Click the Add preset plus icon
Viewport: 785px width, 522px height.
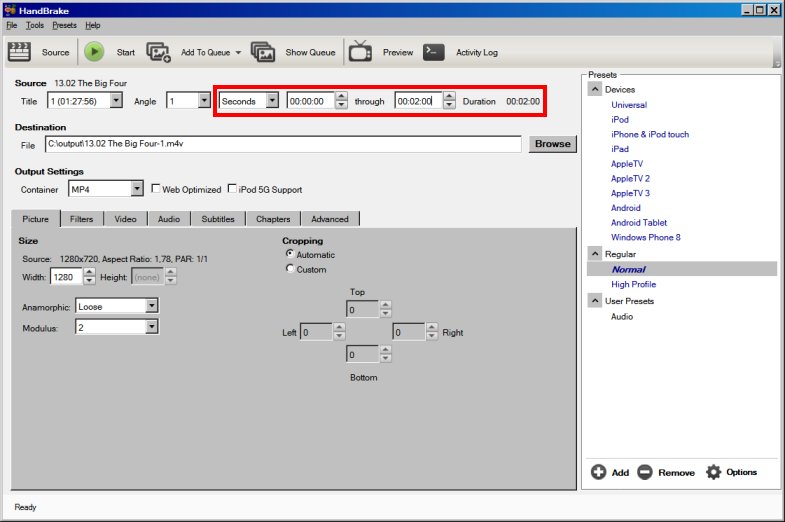pos(598,472)
